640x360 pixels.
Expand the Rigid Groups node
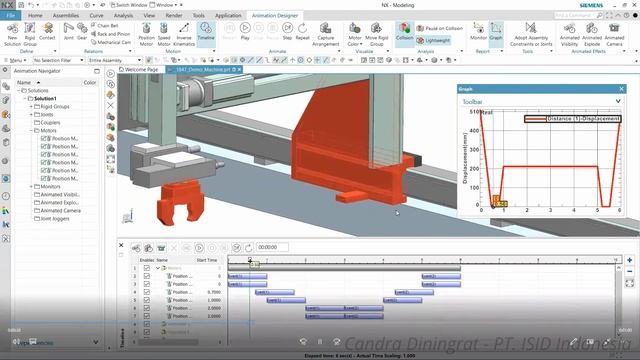pyautogui.click(x=31, y=107)
